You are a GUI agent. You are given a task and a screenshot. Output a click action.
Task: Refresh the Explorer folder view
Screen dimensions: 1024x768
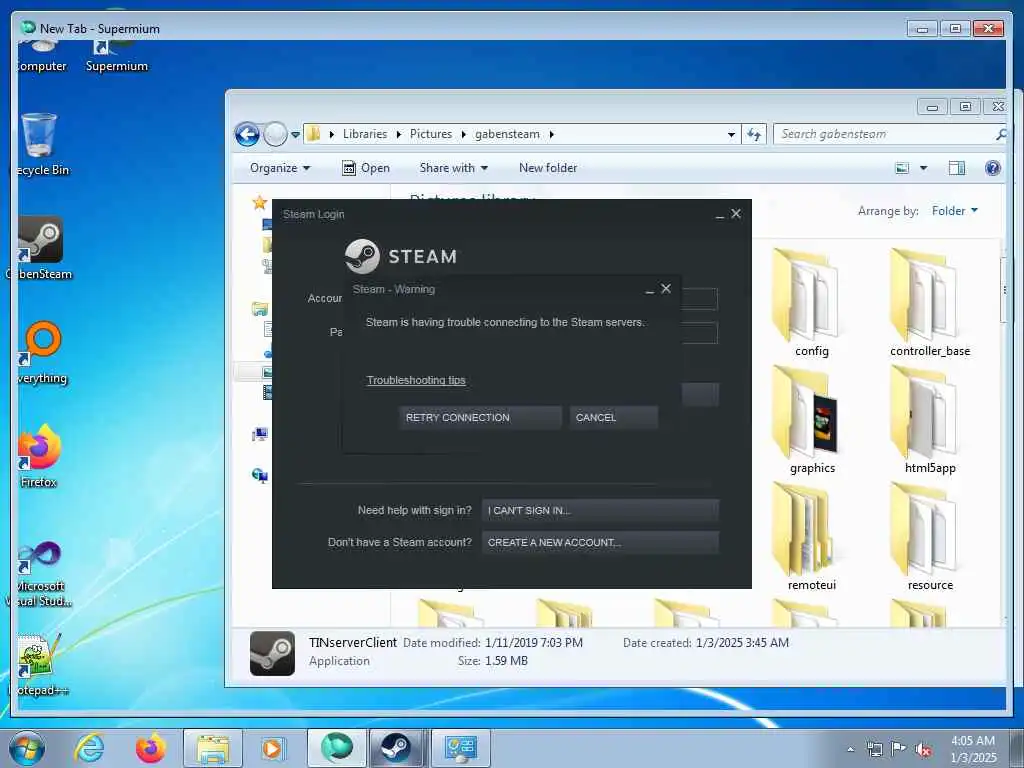[754, 135]
